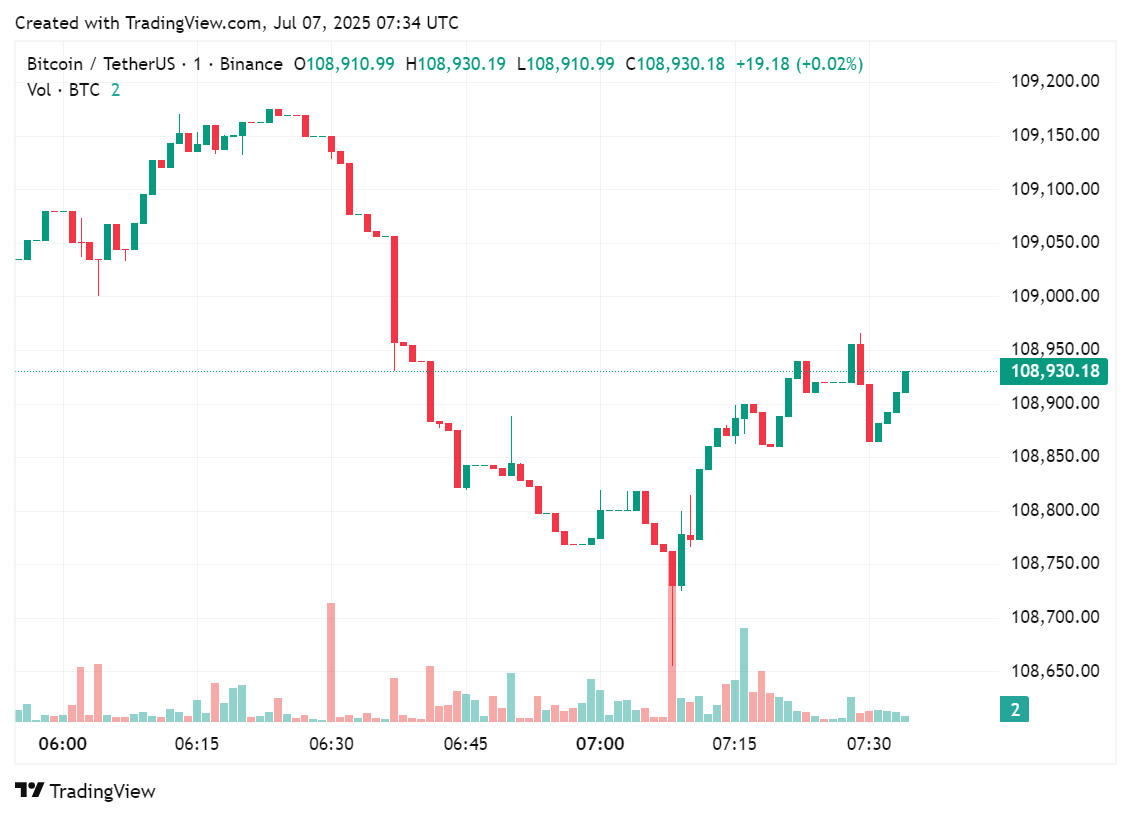
Task: Click the +19.18 (+0.02%) change value
Action: point(799,64)
